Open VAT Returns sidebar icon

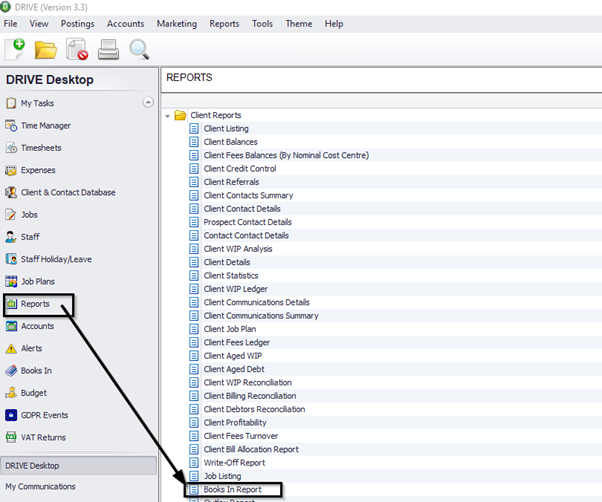(x=11, y=437)
